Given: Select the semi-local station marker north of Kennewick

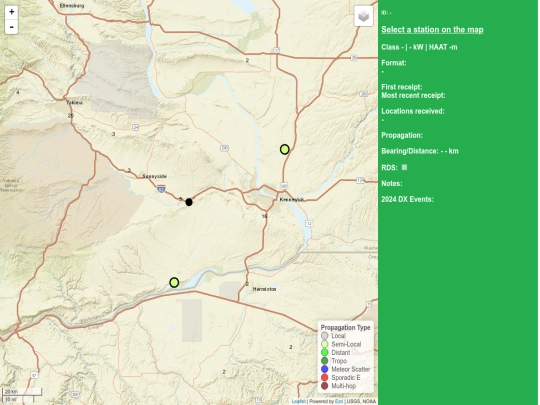Looking at the screenshot, I should (284, 149).
